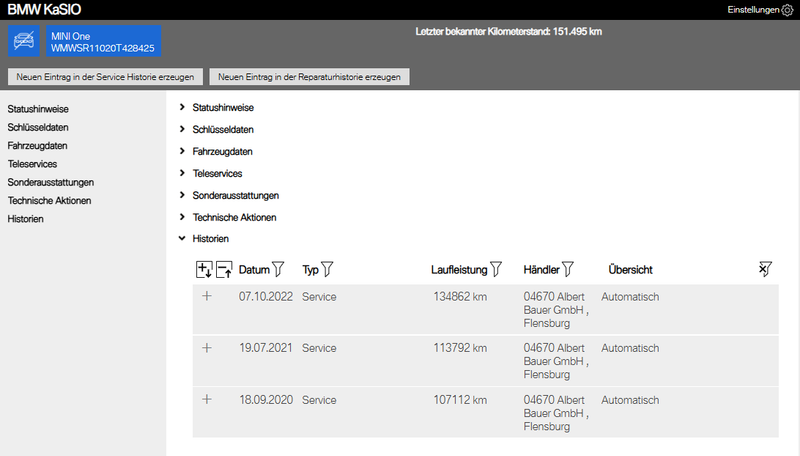Open the Datum column filter

pos(278,269)
